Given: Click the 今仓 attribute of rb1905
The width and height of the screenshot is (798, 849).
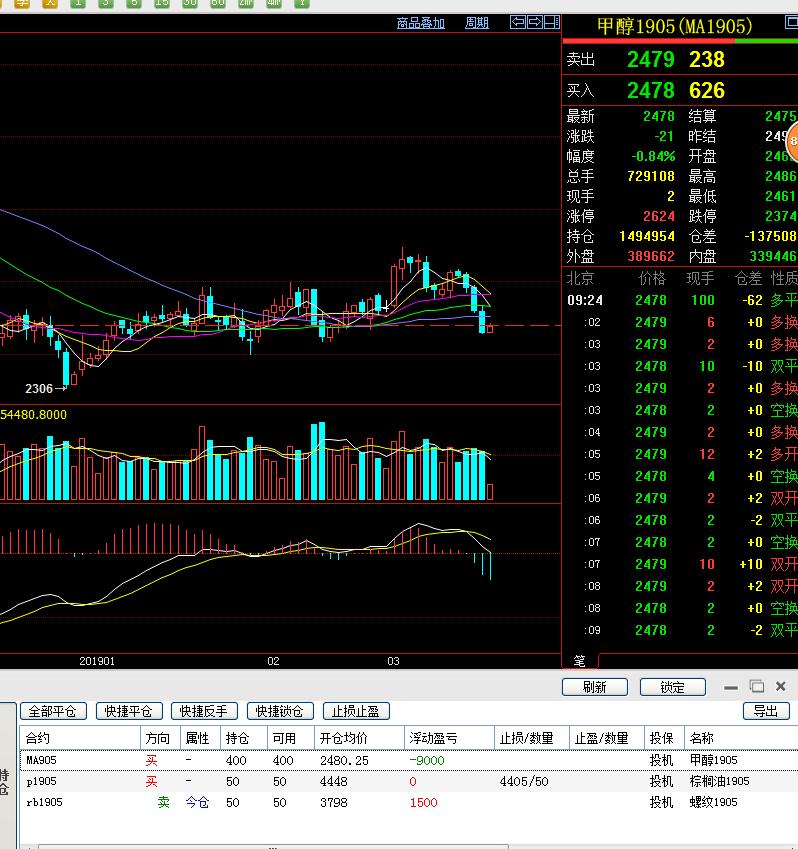Looking at the screenshot, I should coord(197,802).
